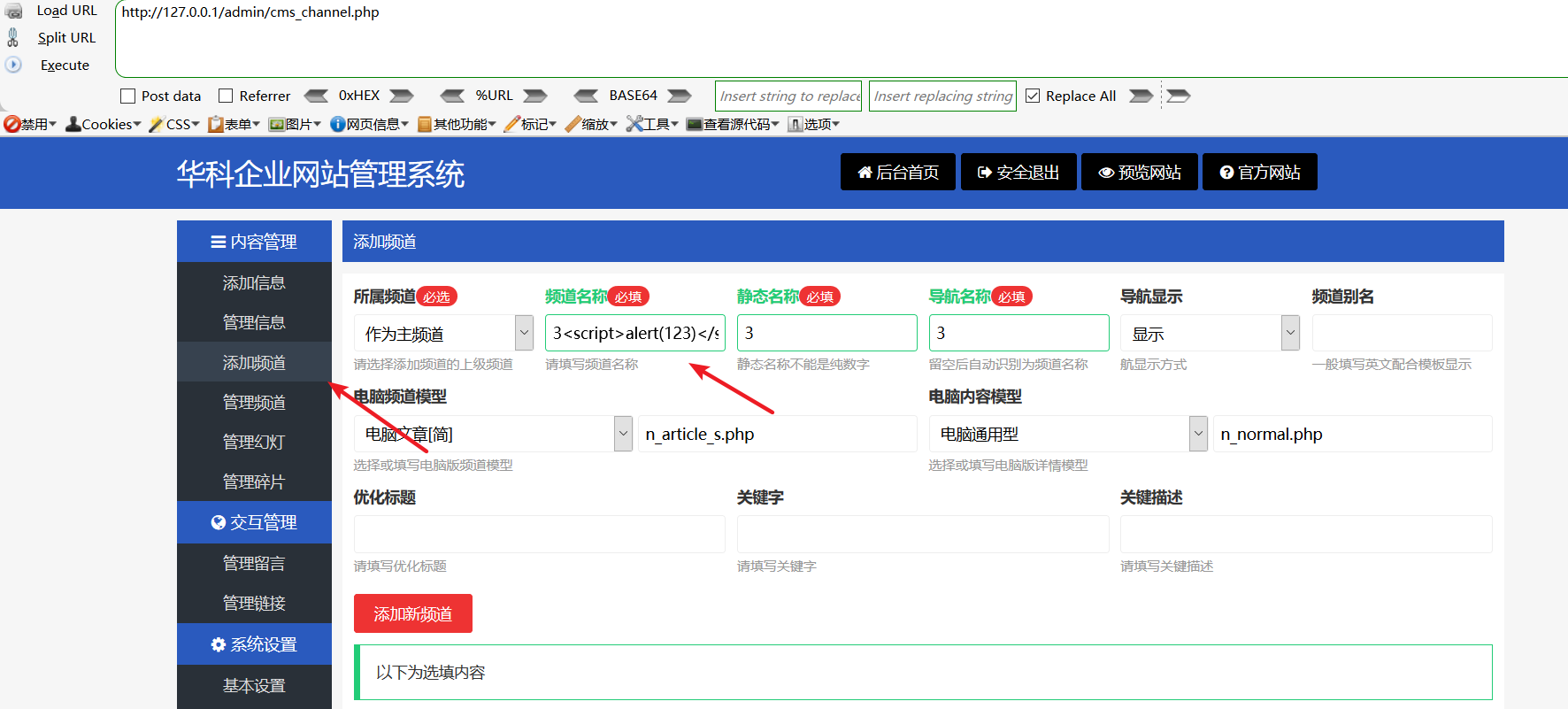Click the 华科企业网站管理系统 title
The width and height of the screenshot is (1568, 709).
tap(320, 173)
